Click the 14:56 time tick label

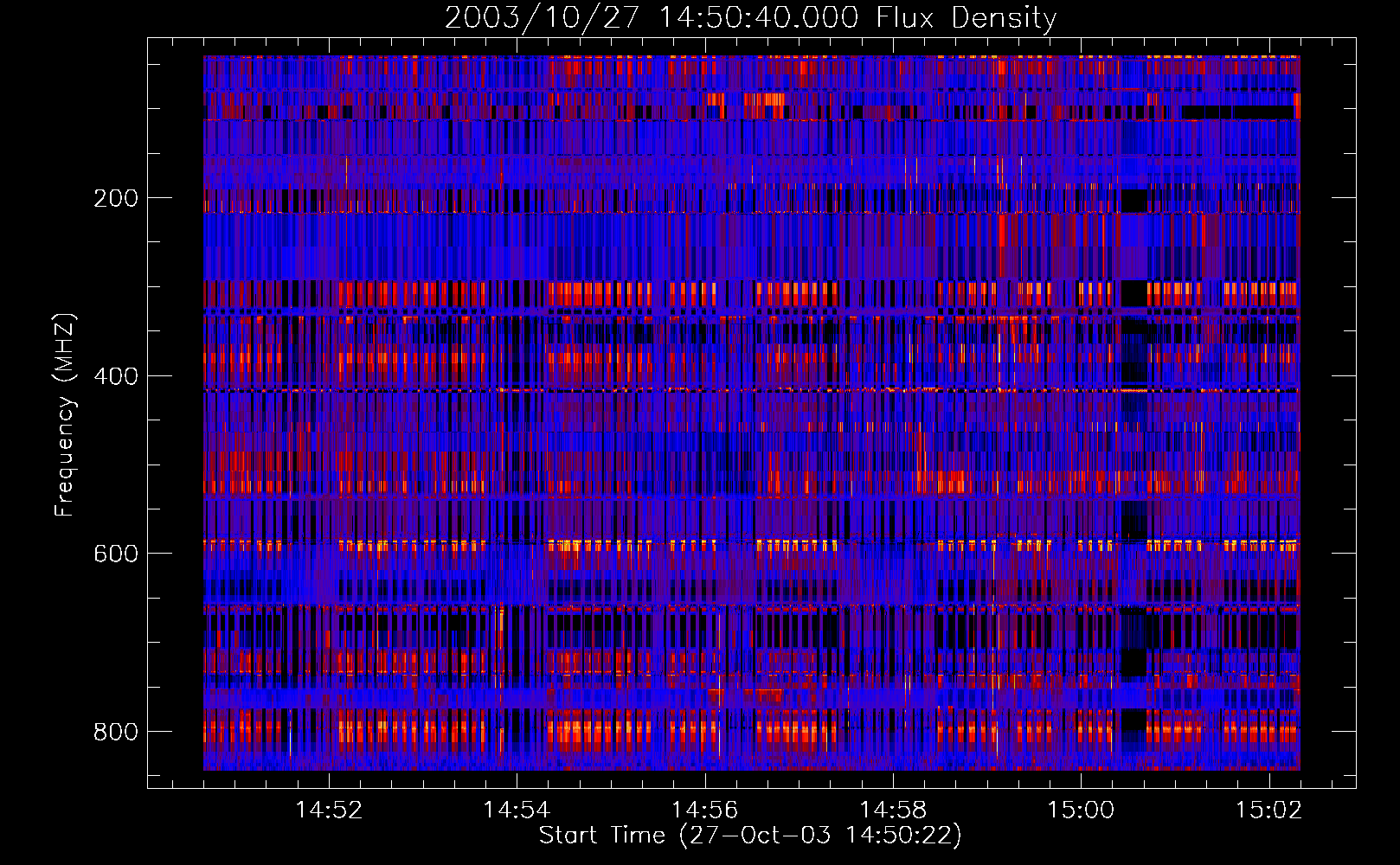click(x=704, y=811)
